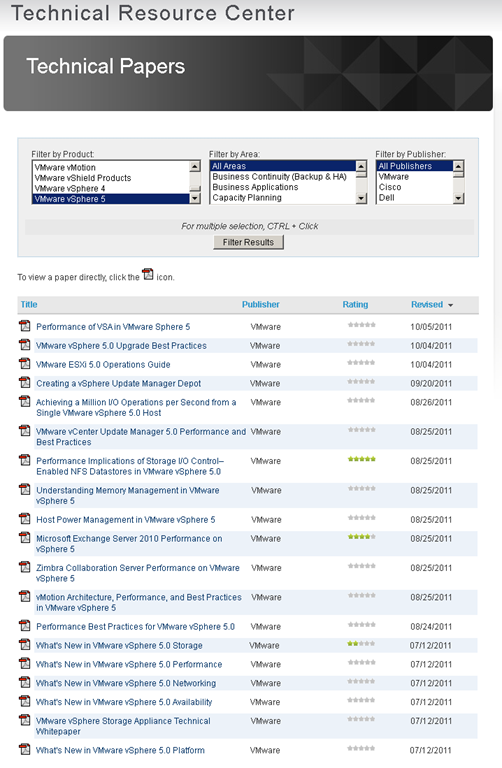This screenshot has height=768, width=502.
Task: Open PDF icon for ESXi 5.0 Operations Guide
Action: tap(24, 364)
